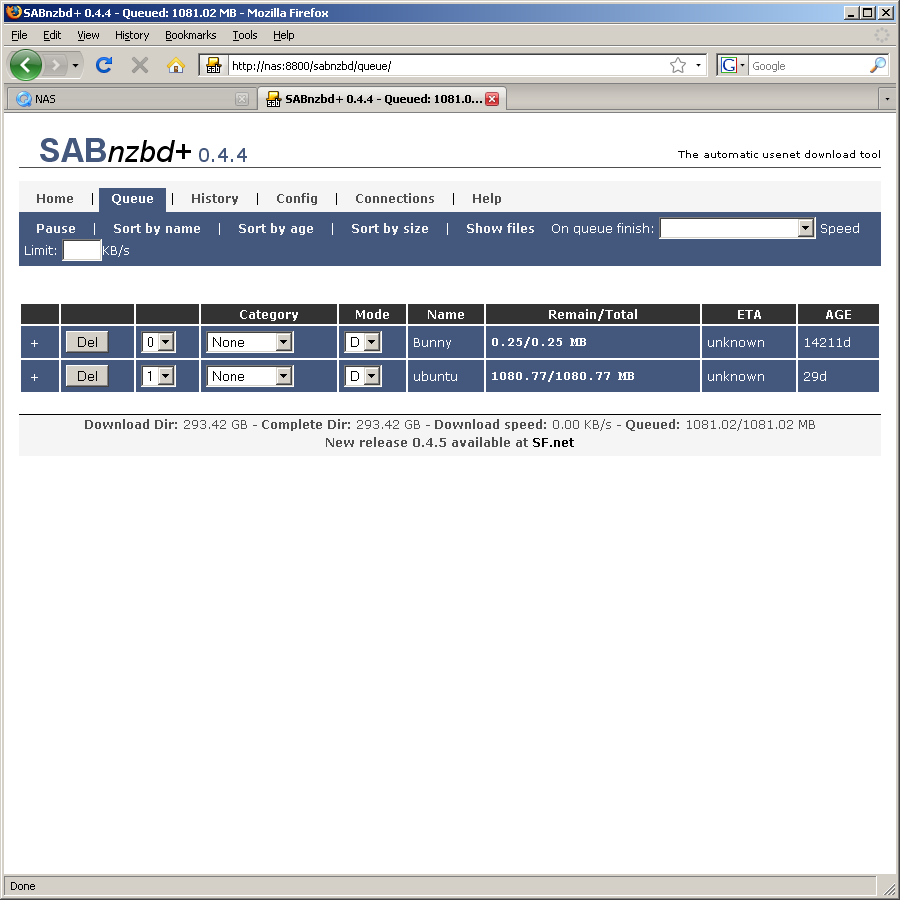Viewport: 900px width, 900px height.
Task: Close the SABnzbd+ tab with red X
Action: point(492,99)
